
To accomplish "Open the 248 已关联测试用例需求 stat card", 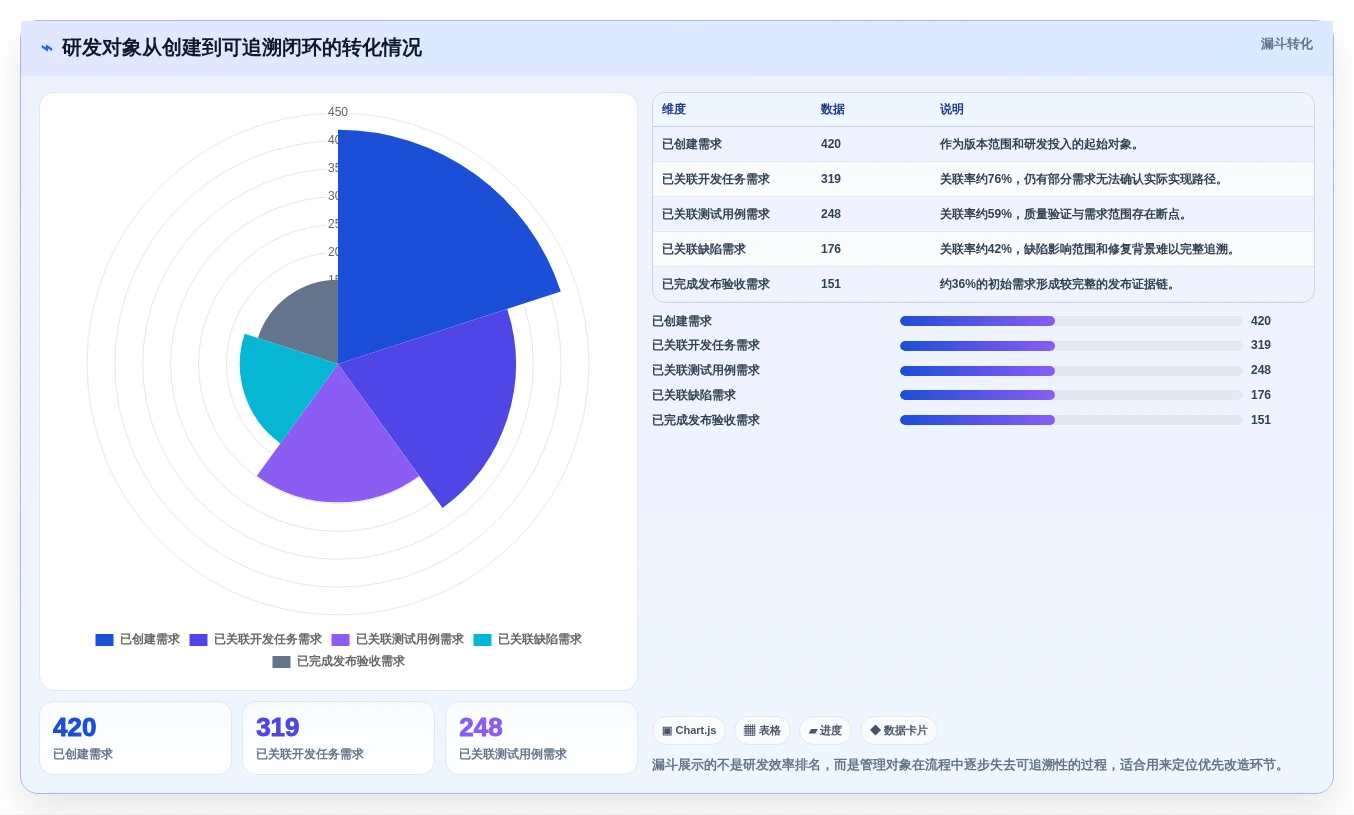I will [x=541, y=738].
